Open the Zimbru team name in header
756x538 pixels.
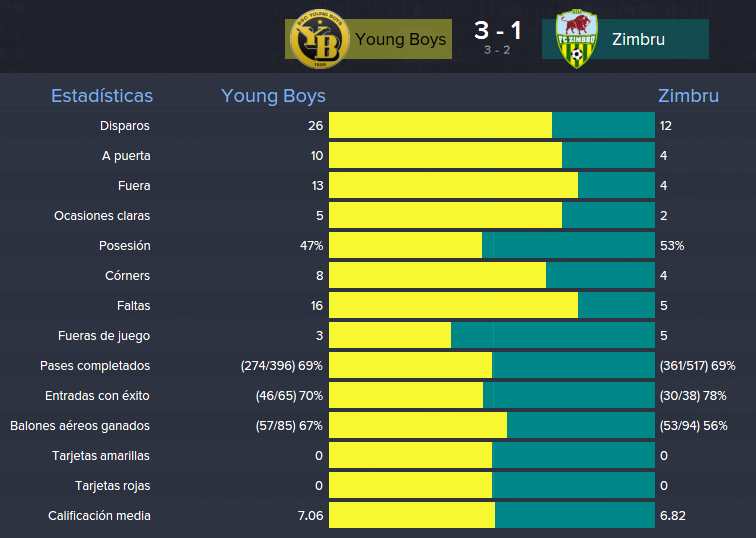638,40
